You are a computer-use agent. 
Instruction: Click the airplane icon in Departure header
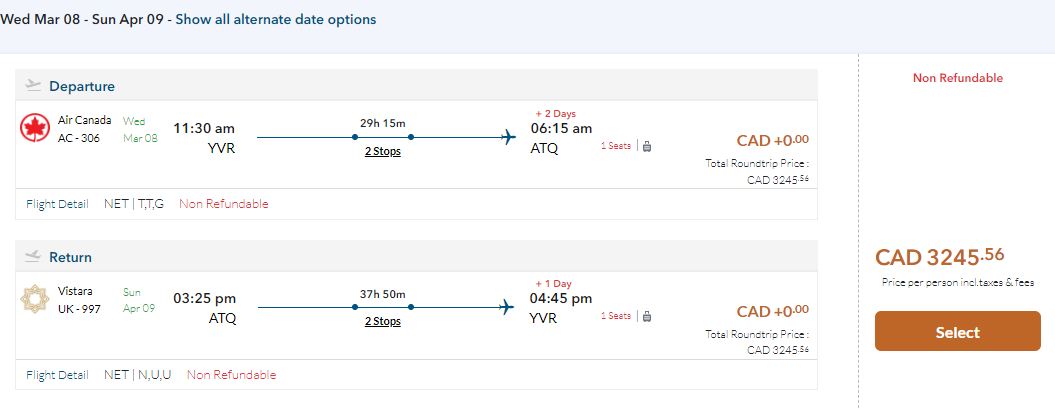(34, 85)
